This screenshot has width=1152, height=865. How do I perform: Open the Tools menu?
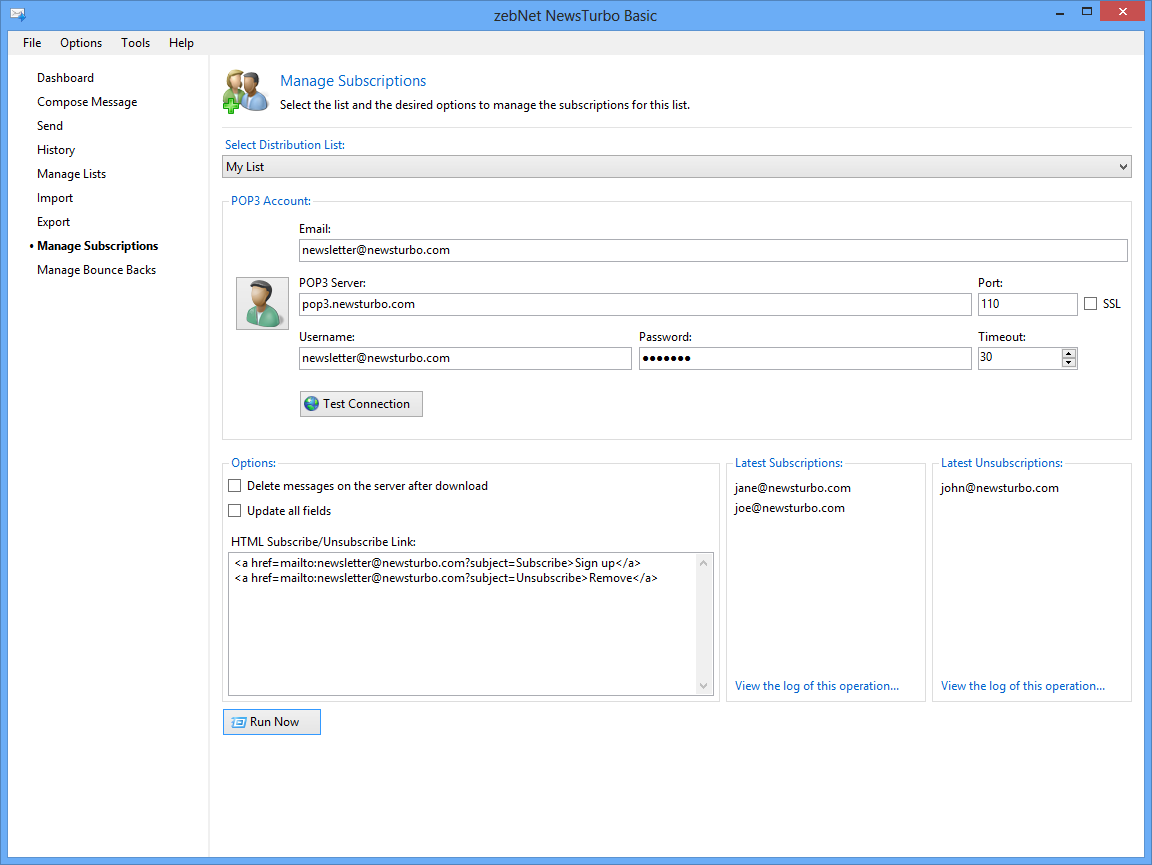[135, 43]
